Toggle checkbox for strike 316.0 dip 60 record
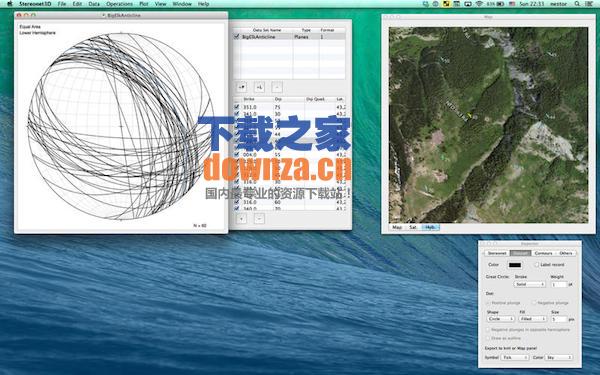Image resolution: width=600 pixels, height=375 pixels. pos(236,202)
